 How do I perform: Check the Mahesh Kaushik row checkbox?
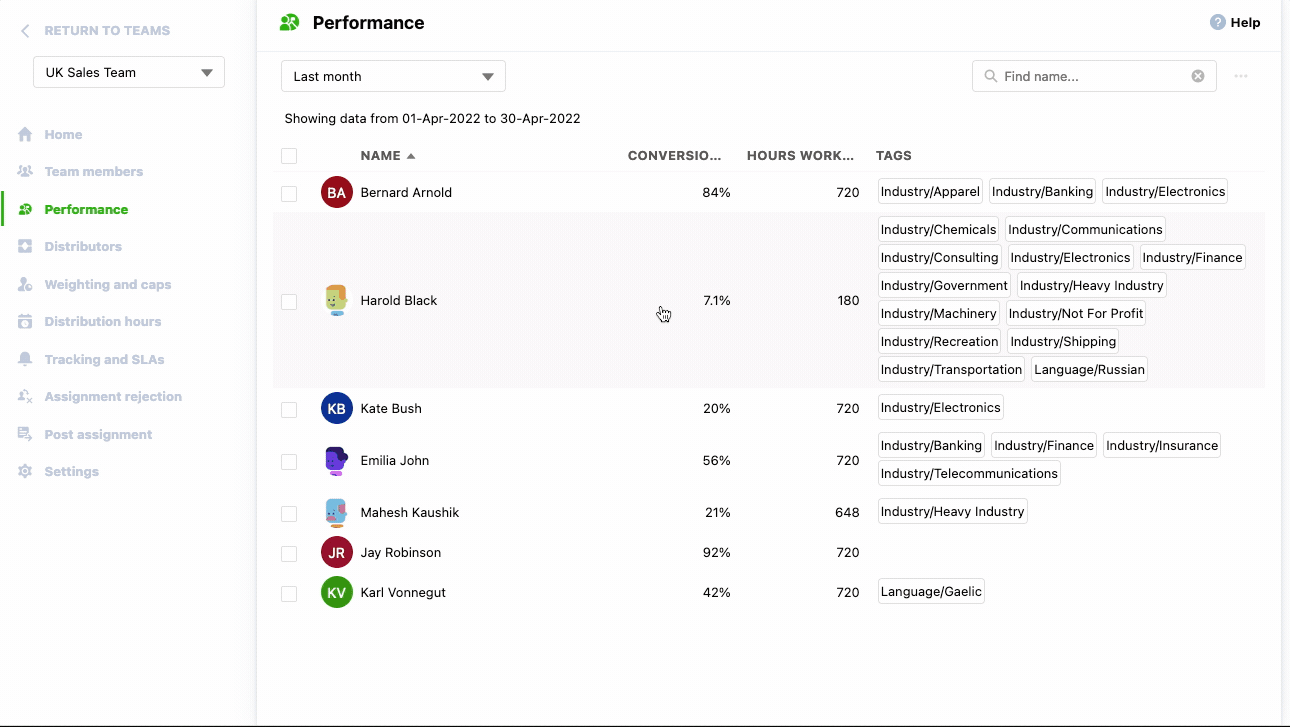(x=289, y=514)
